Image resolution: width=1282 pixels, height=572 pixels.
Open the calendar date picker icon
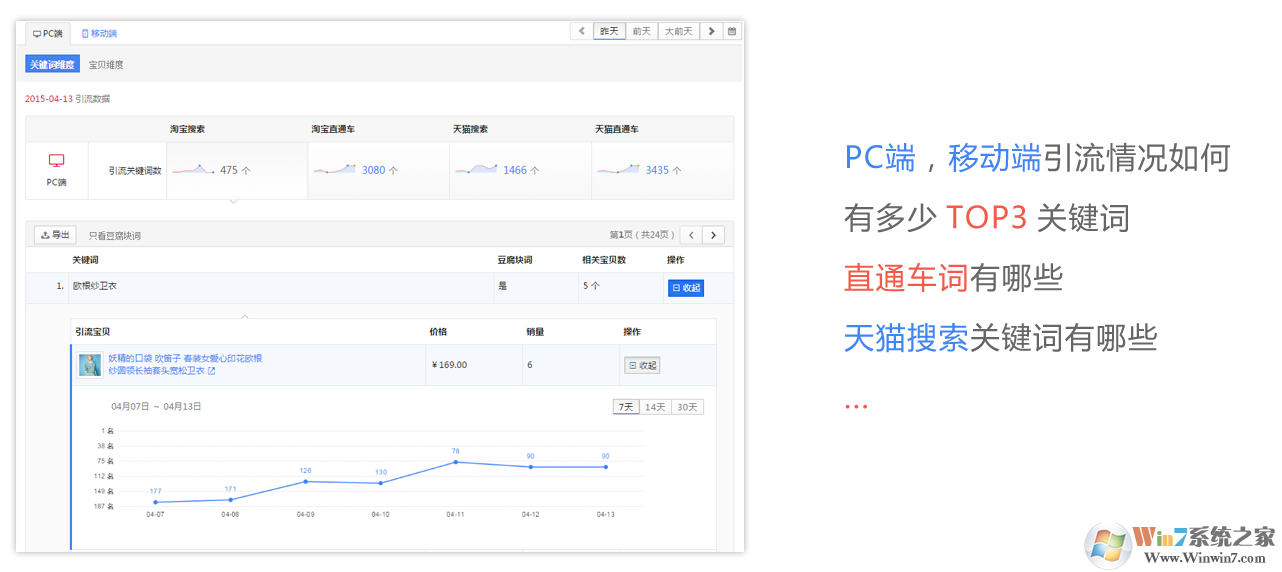coord(733,31)
